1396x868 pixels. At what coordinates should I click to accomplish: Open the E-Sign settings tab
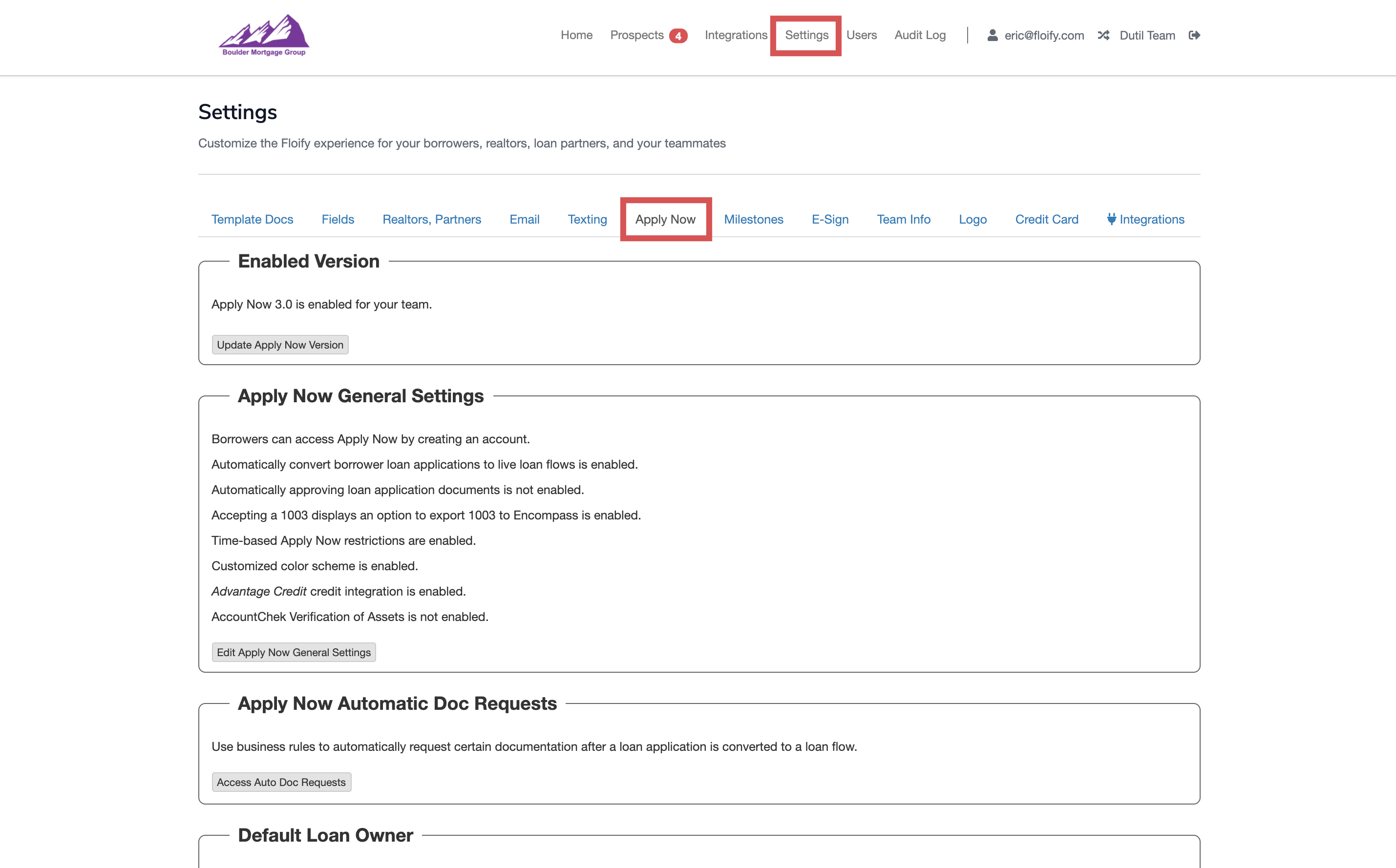coord(829,219)
